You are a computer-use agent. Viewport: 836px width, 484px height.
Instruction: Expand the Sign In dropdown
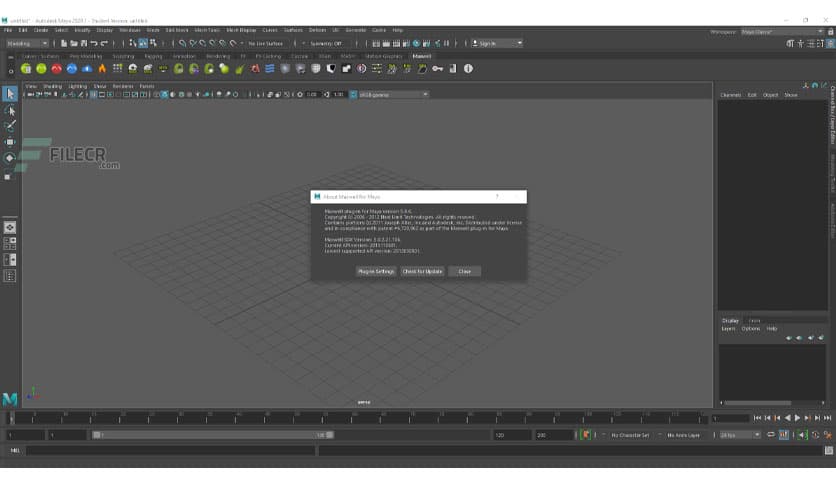[497, 43]
